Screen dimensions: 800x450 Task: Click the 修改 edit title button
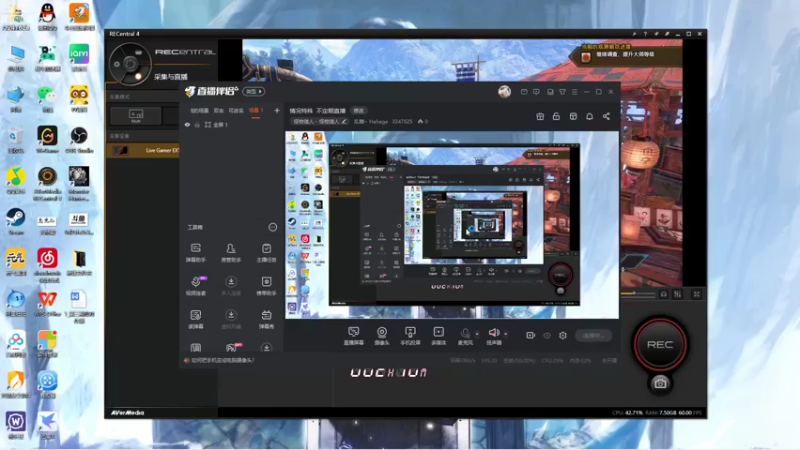pyautogui.click(x=359, y=111)
